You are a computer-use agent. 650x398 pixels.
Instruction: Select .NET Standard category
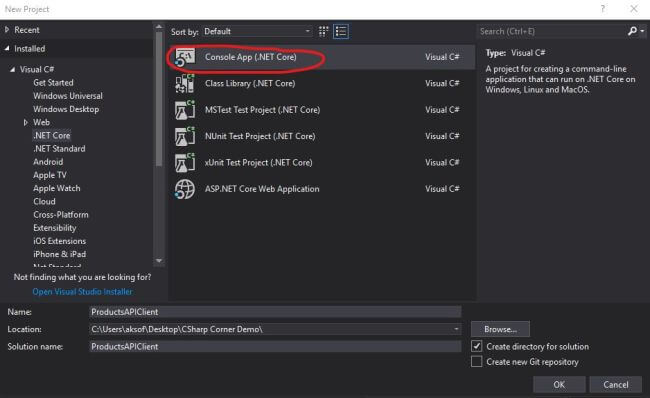(59, 148)
